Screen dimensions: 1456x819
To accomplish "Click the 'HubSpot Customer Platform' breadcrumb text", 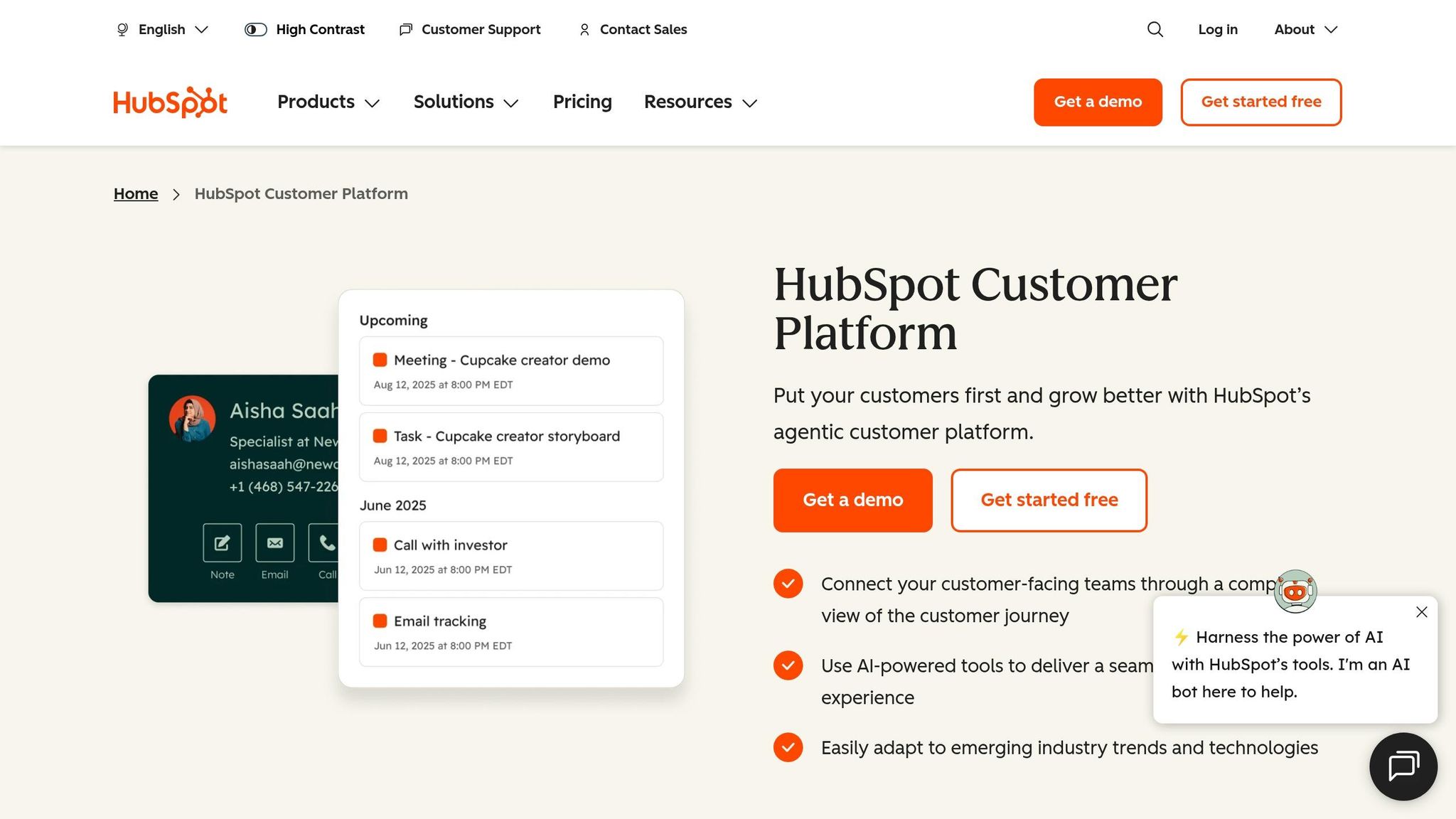I will pos(301,193).
